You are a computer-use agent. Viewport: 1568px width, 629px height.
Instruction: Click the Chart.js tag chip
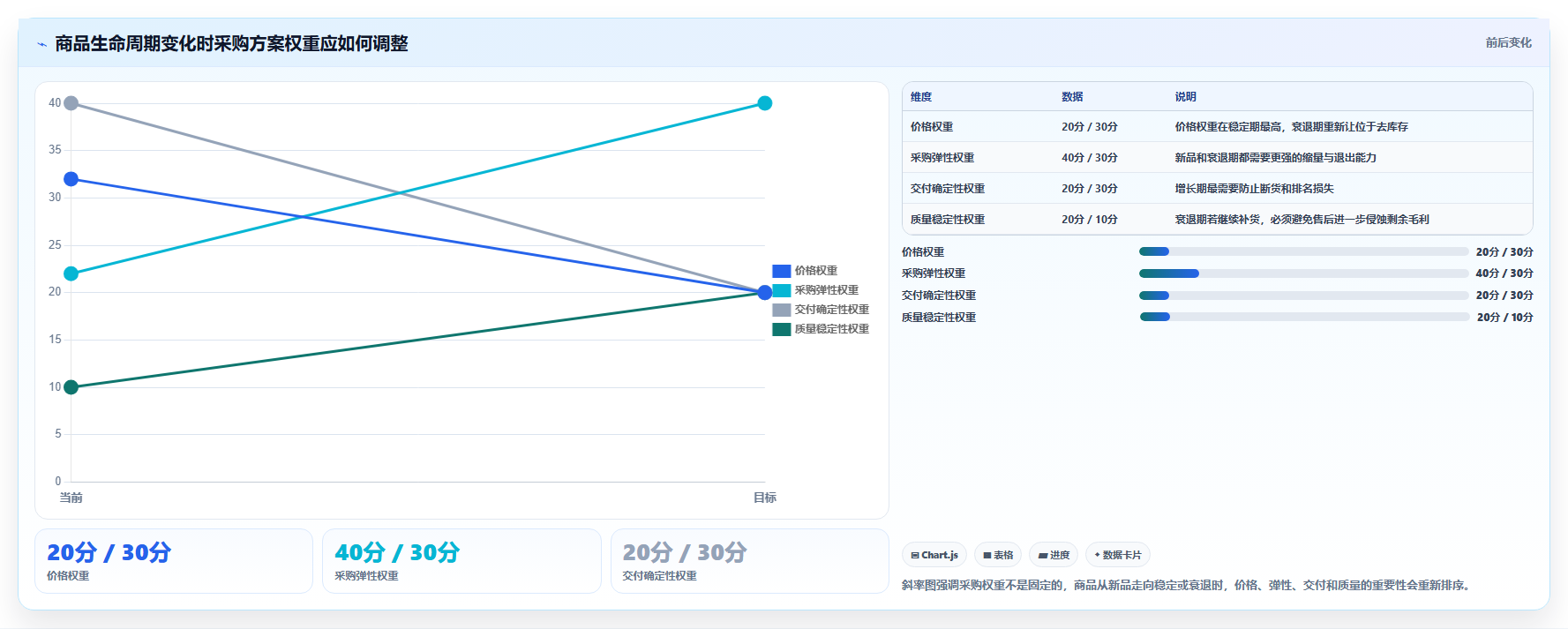(x=934, y=555)
